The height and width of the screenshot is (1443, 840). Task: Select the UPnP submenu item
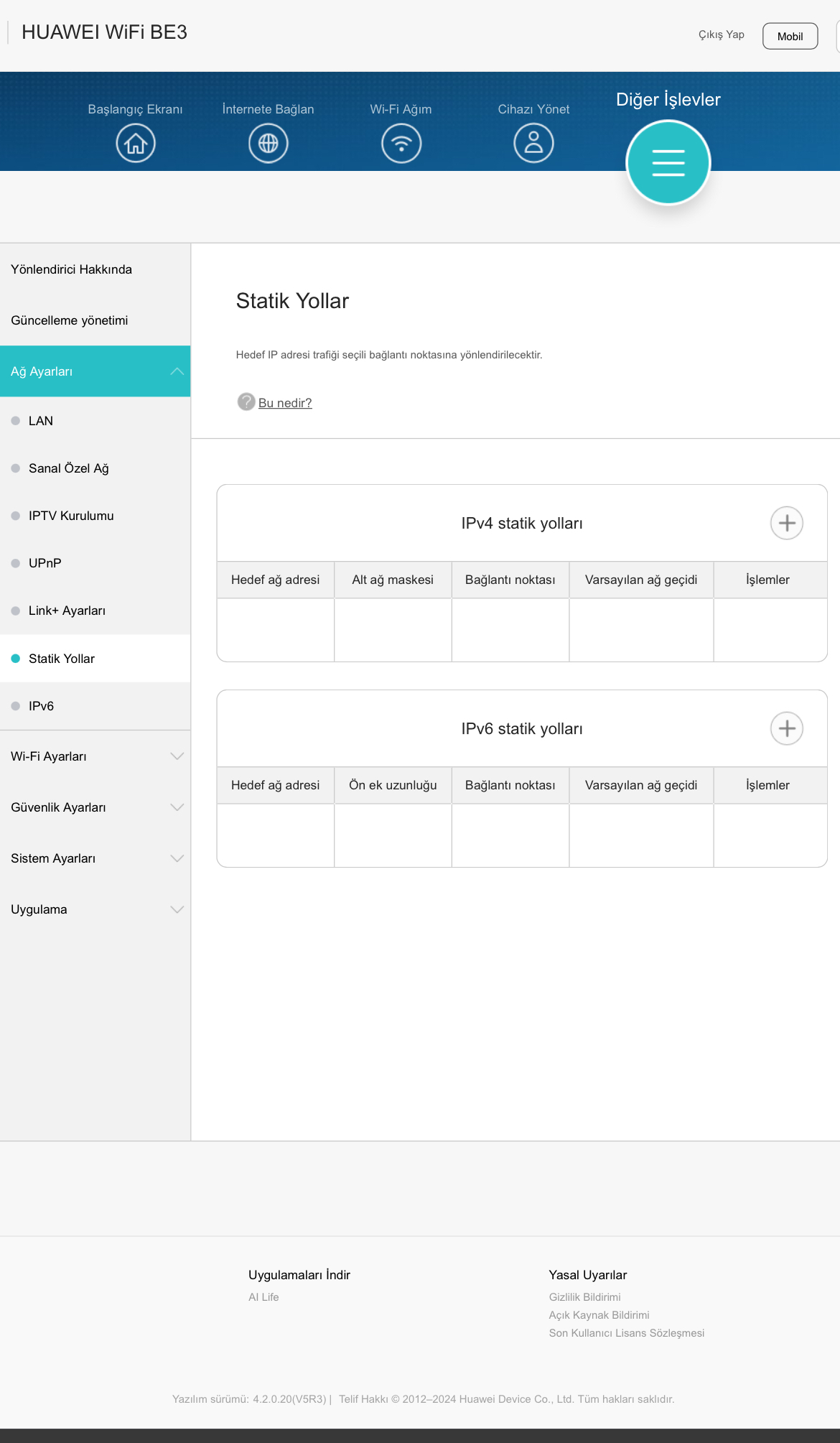click(x=95, y=563)
